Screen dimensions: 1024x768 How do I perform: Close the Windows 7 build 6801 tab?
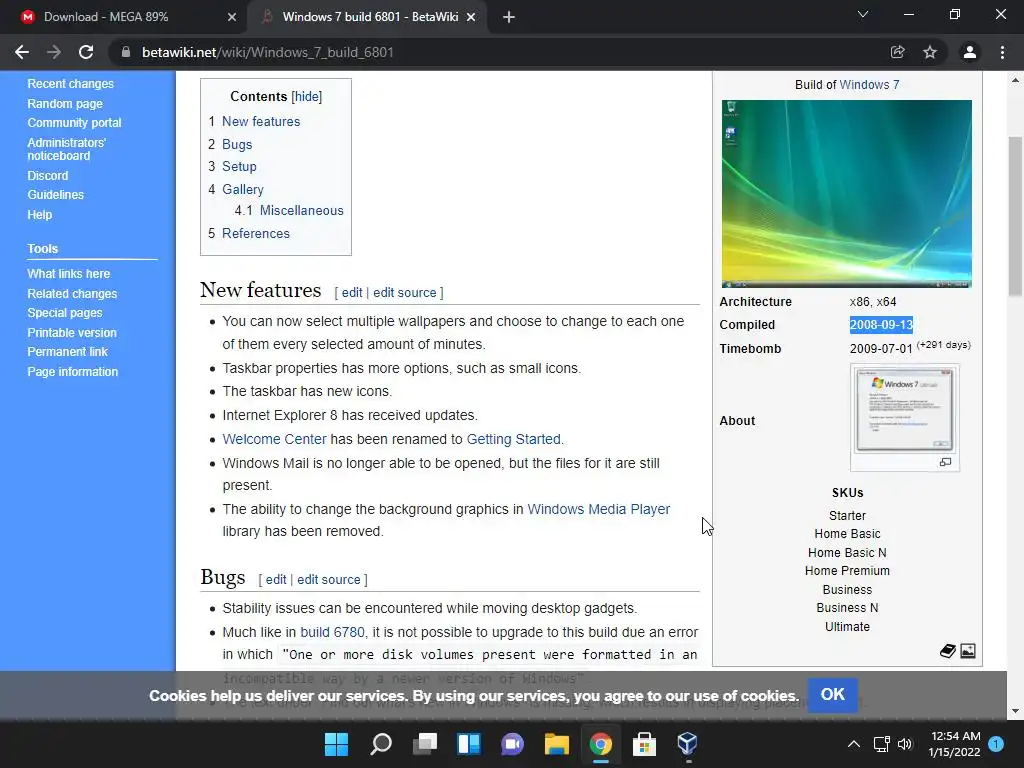[471, 17]
